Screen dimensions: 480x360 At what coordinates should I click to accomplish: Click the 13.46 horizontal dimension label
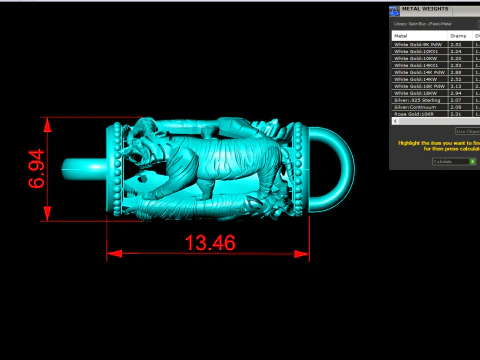[x=210, y=243]
